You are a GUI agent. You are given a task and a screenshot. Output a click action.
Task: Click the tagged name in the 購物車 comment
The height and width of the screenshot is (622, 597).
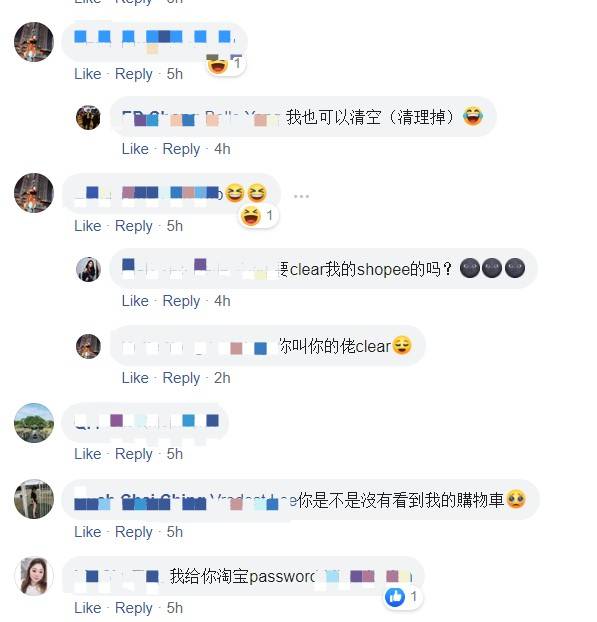252,501
